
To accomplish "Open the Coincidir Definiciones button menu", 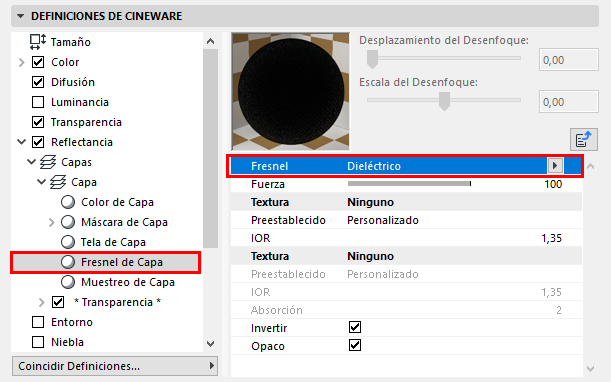I will point(115,366).
